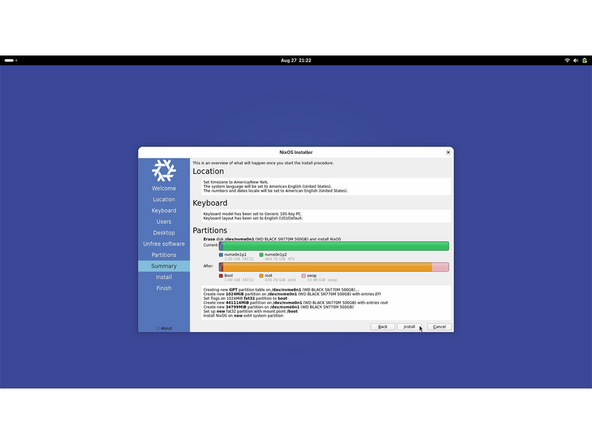
Task: Close the NixOS Installer window
Action: (x=448, y=152)
